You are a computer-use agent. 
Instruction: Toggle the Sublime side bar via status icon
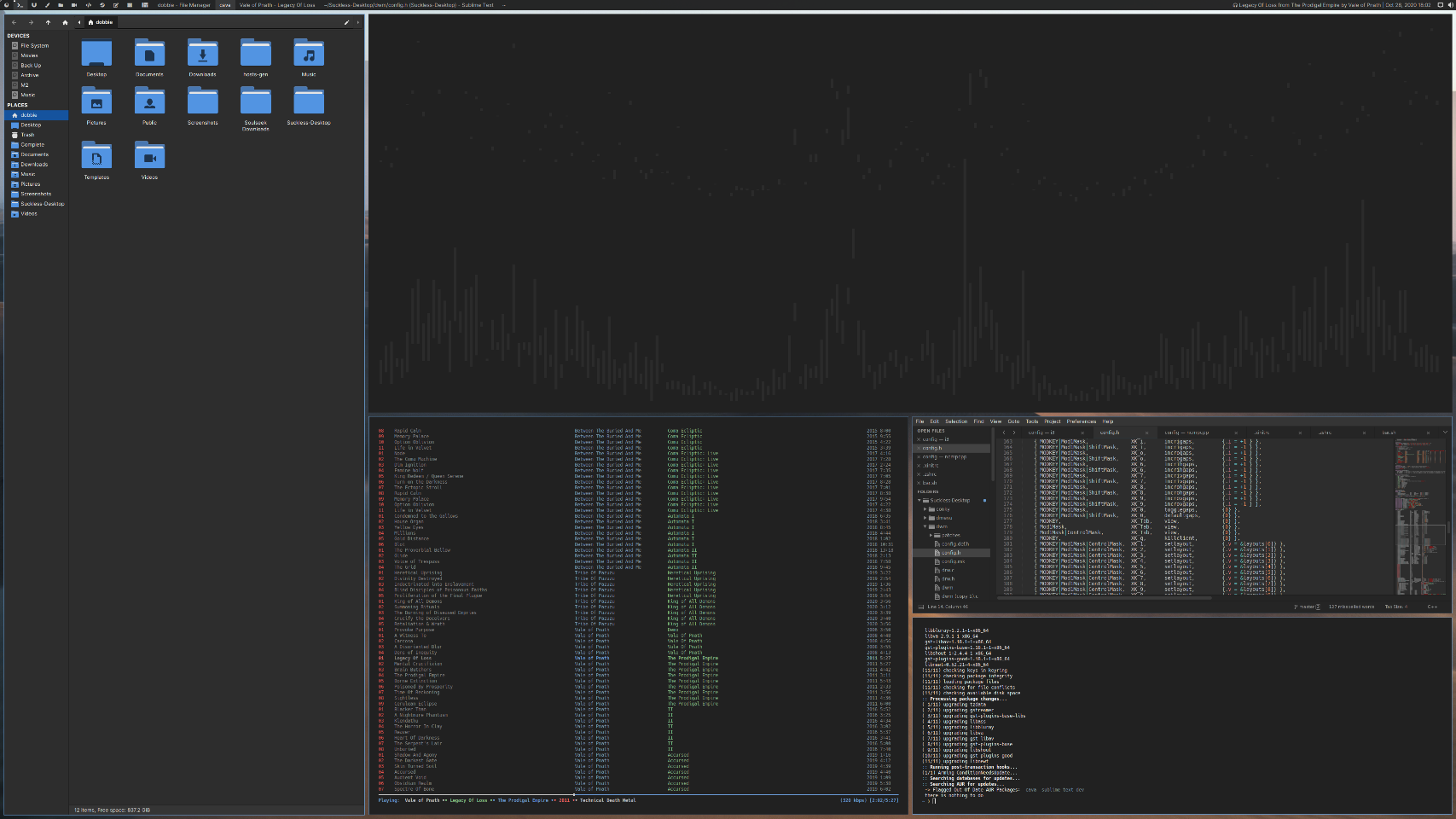pos(920,607)
